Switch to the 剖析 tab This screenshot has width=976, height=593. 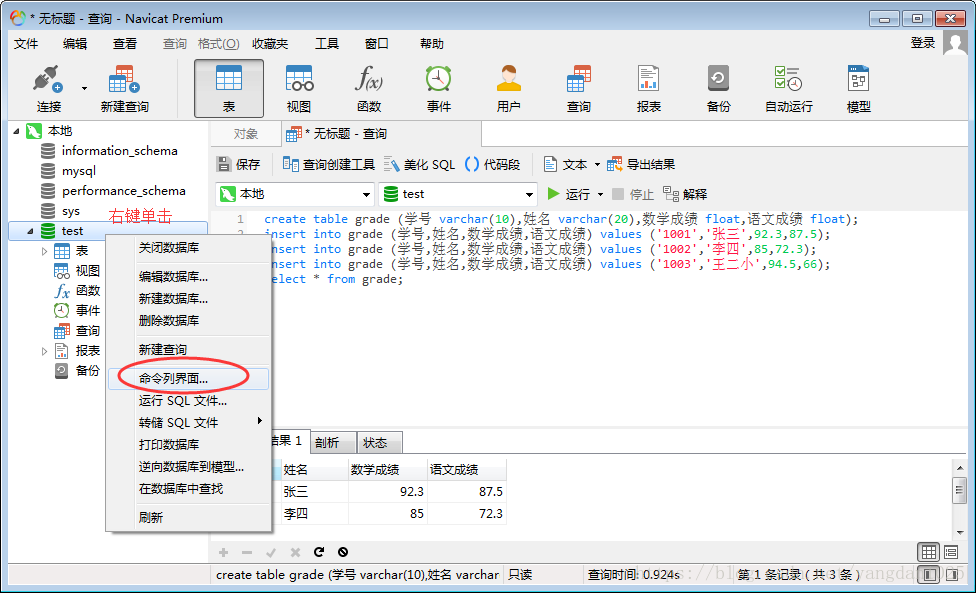(x=332, y=442)
